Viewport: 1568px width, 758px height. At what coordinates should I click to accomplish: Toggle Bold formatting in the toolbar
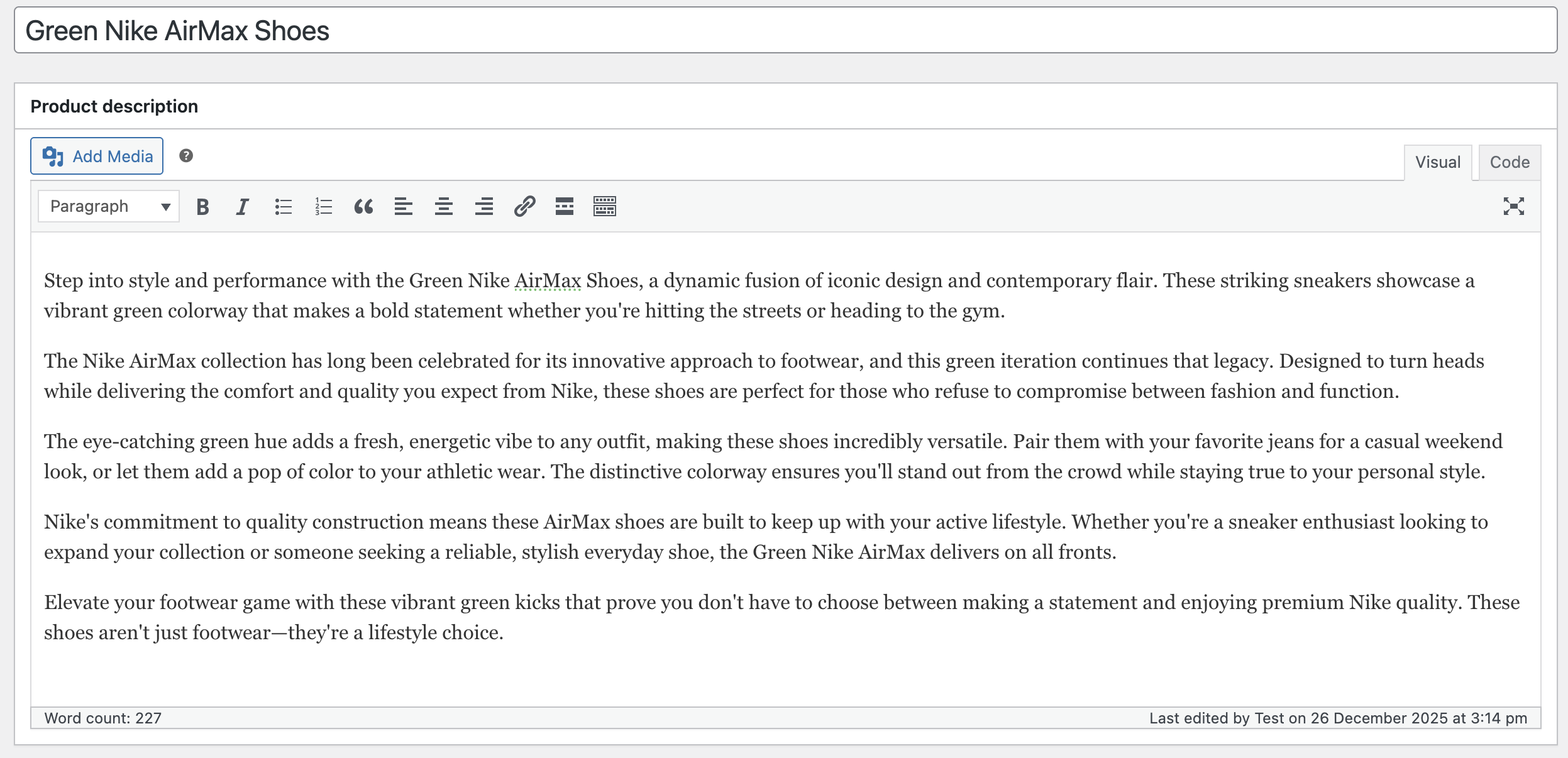202,206
